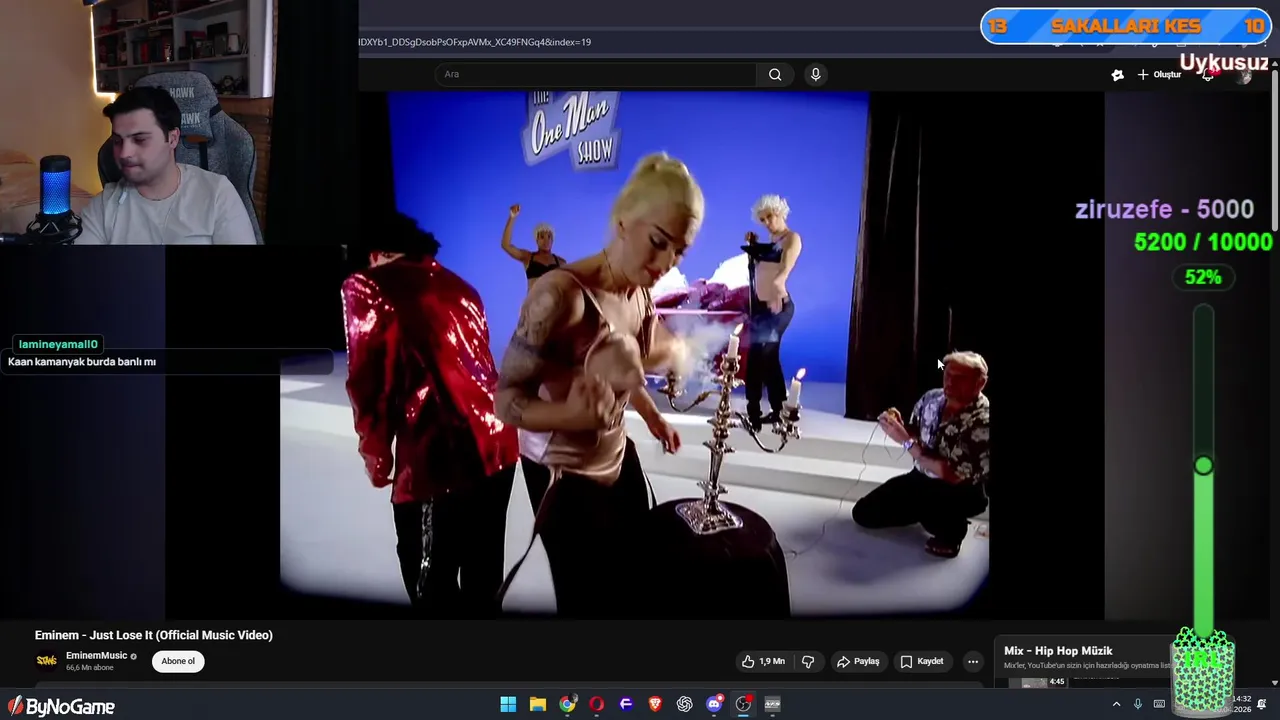The height and width of the screenshot is (720, 1280).
Task: Open the EminemMusic channel link
Action: pyautogui.click(x=96, y=656)
